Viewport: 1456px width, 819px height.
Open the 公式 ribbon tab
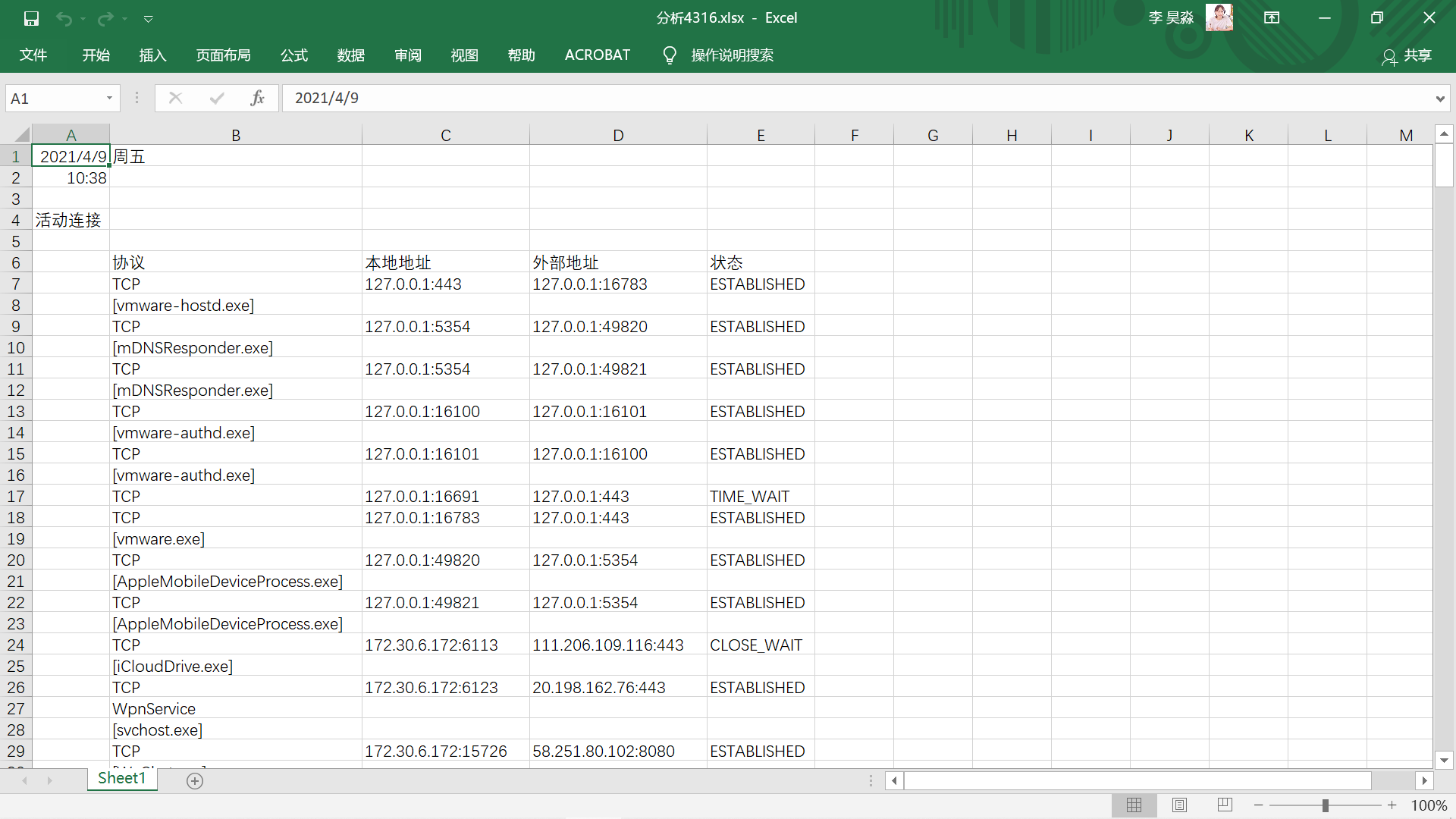pyautogui.click(x=294, y=55)
